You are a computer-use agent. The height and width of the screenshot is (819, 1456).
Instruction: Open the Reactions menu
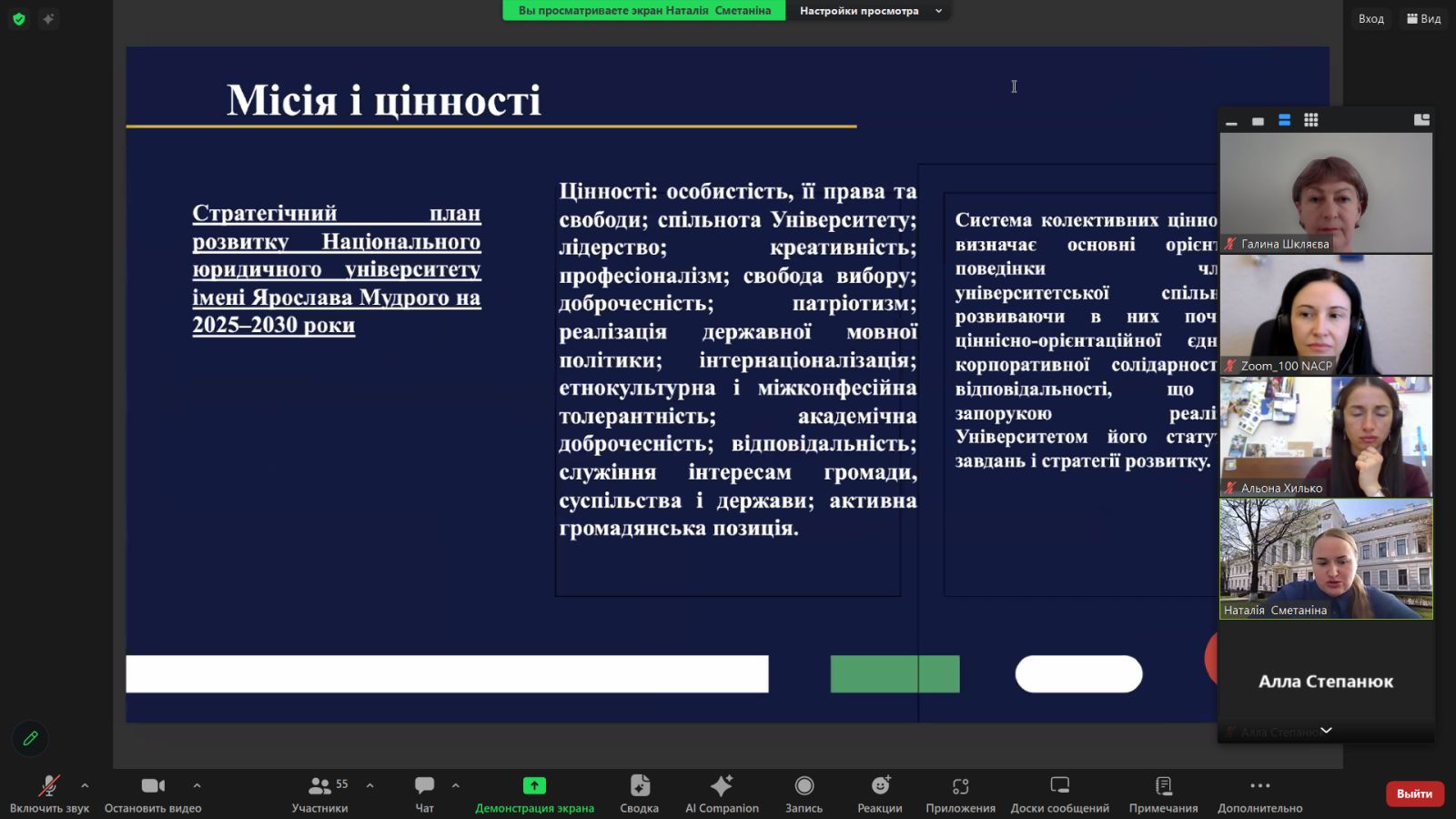[x=879, y=793]
